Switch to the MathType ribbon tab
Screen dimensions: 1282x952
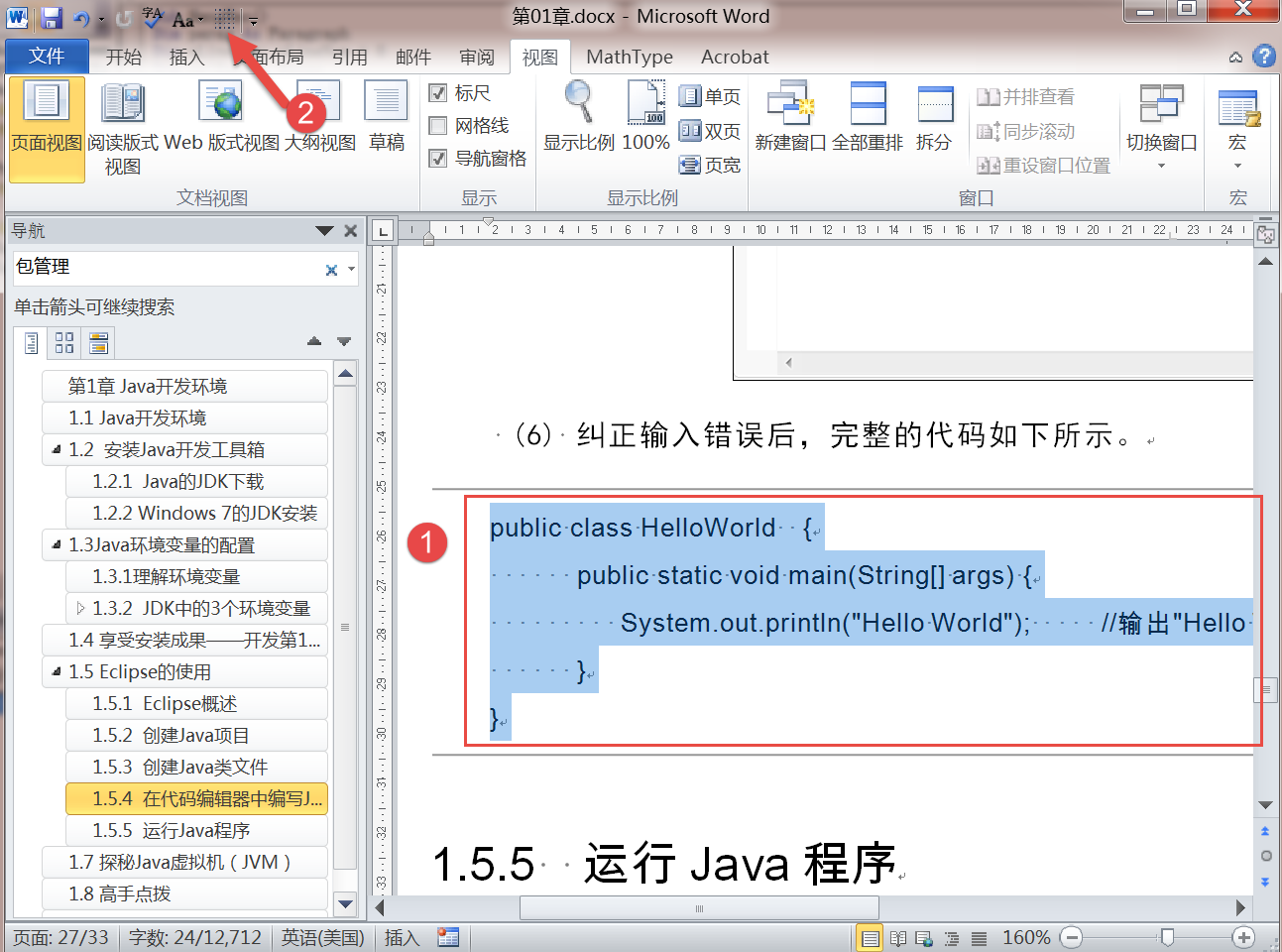click(x=629, y=58)
